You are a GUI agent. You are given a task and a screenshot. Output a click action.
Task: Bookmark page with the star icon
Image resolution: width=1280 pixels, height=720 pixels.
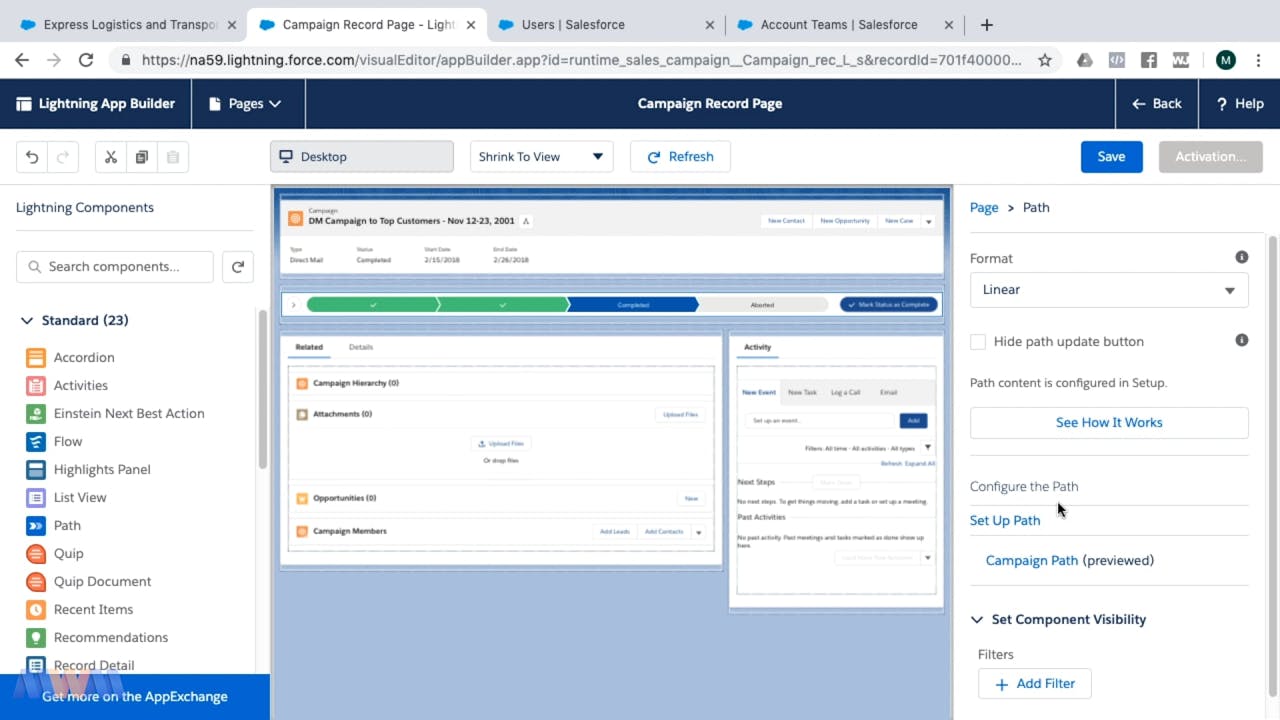(x=1045, y=60)
